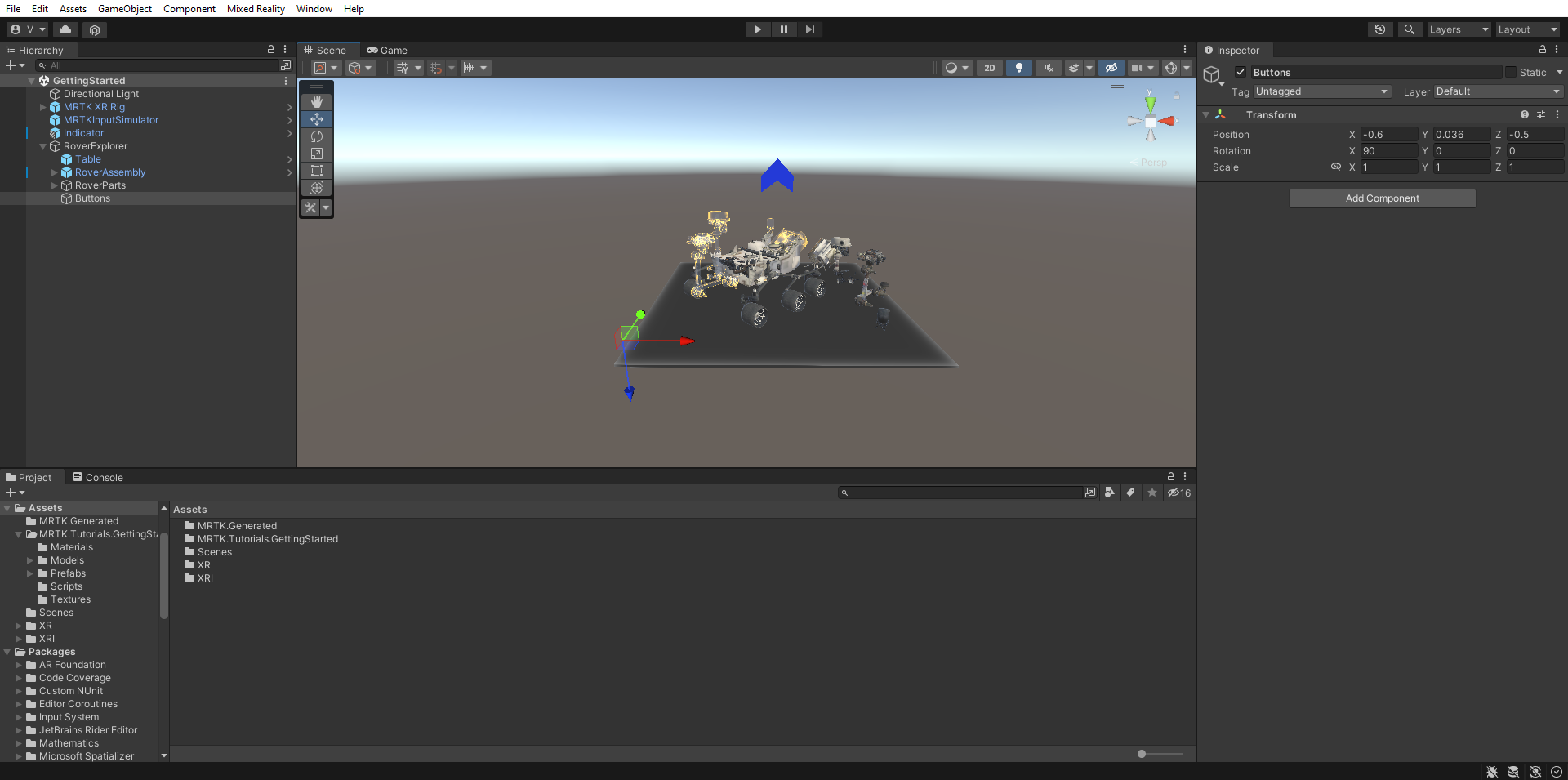Select the Rect Transform tool
Image resolution: width=1568 pixels, height=780 pixels.
point(316,171)
